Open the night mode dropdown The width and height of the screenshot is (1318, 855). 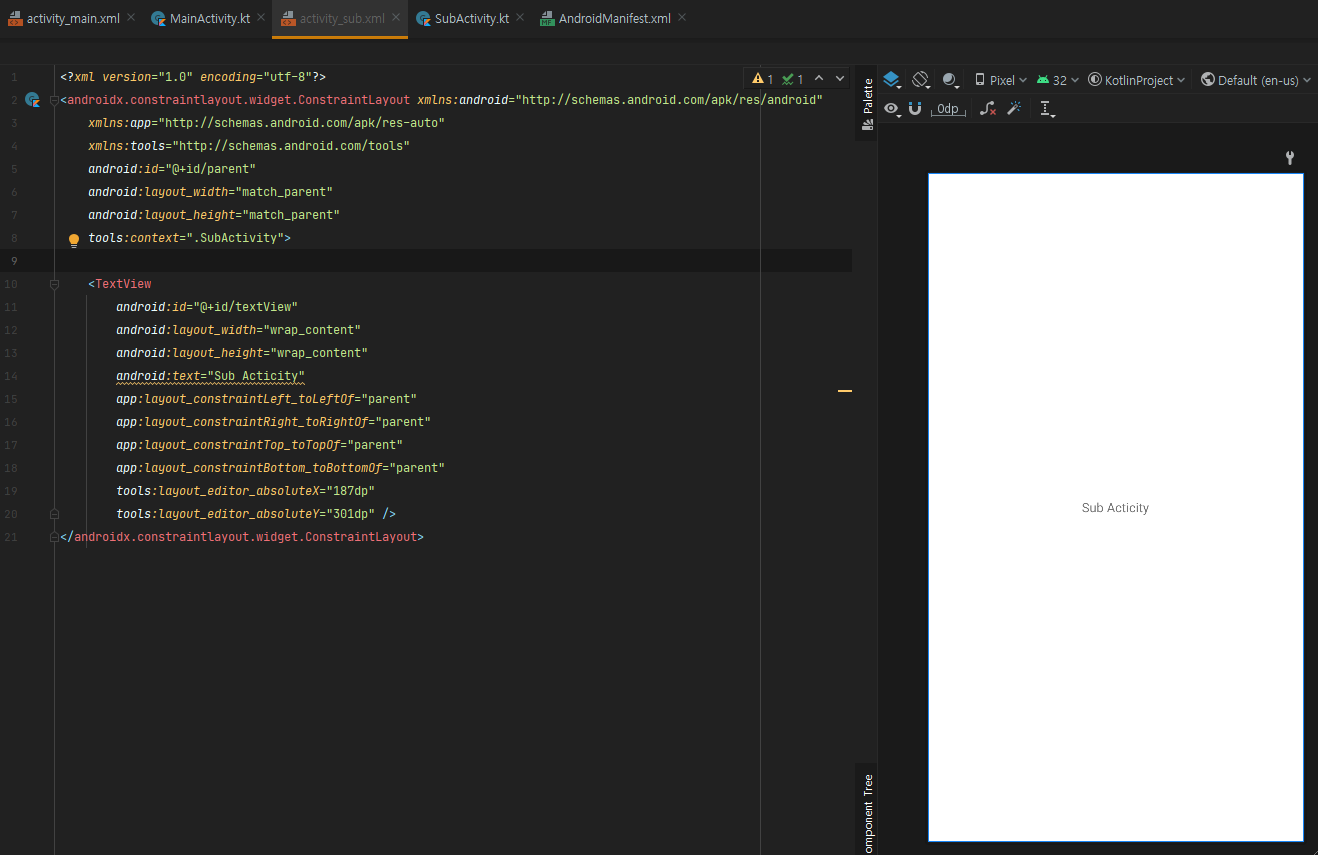click(950, 80)
